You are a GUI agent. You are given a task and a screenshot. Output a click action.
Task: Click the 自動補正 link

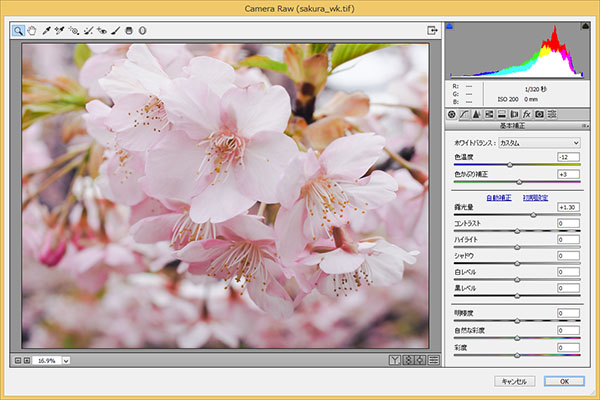498,197
